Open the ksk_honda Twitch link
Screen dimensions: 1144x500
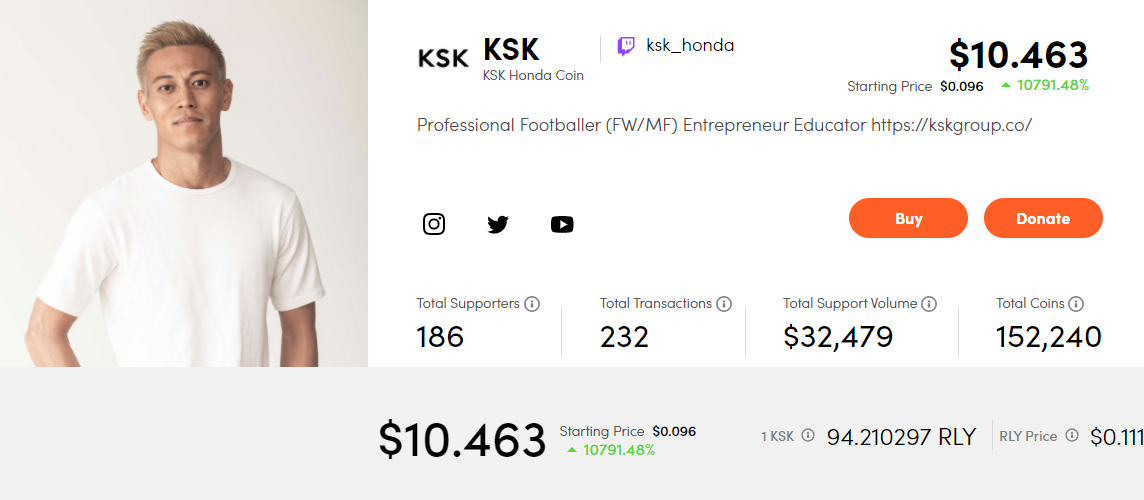coord(690,46)
